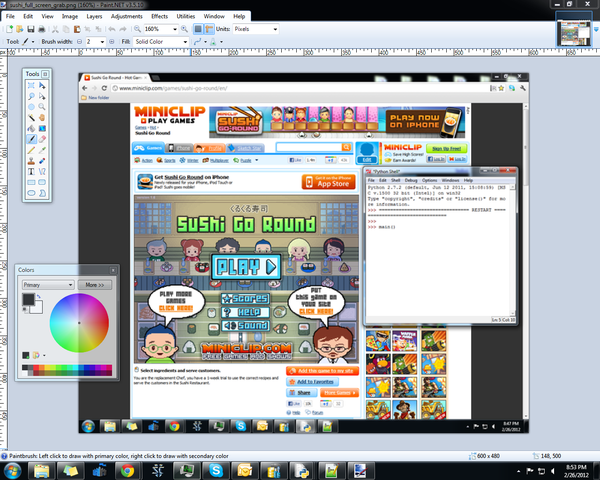
Task: Increase brush width with plus button
Action: click(111, 42)
